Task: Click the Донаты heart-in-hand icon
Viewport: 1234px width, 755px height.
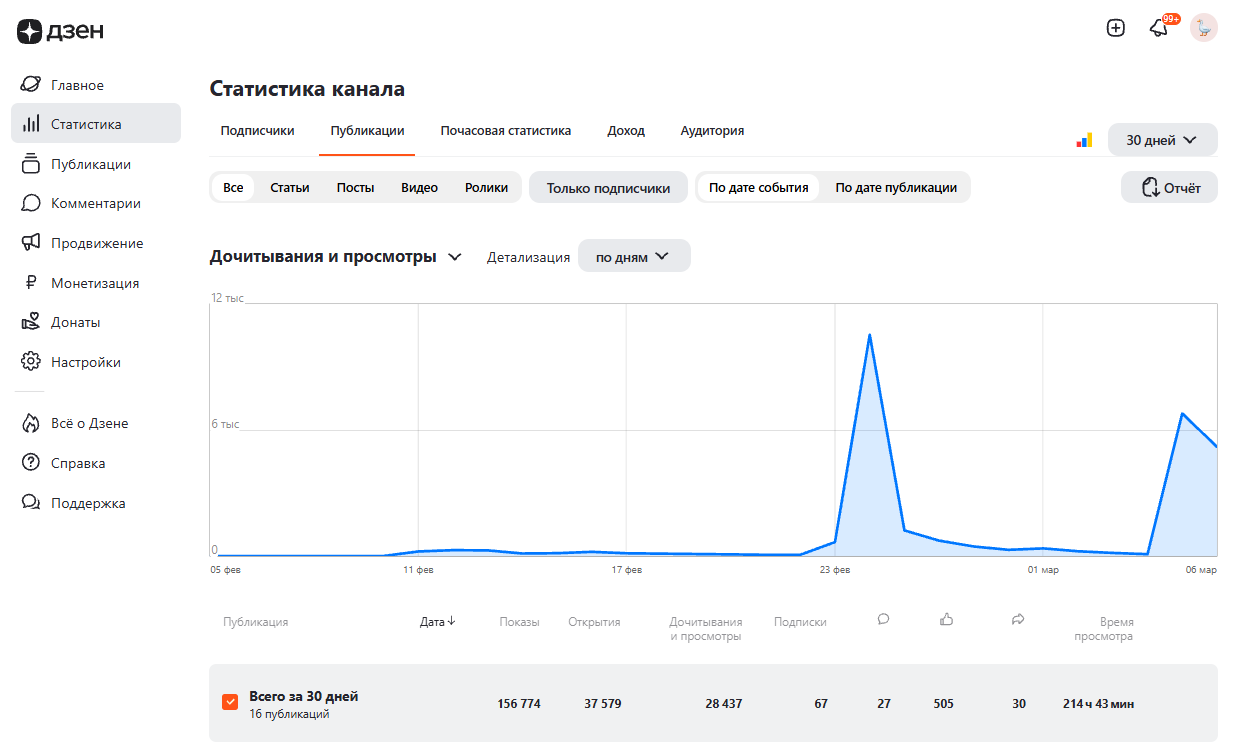Action: (31, 322)
